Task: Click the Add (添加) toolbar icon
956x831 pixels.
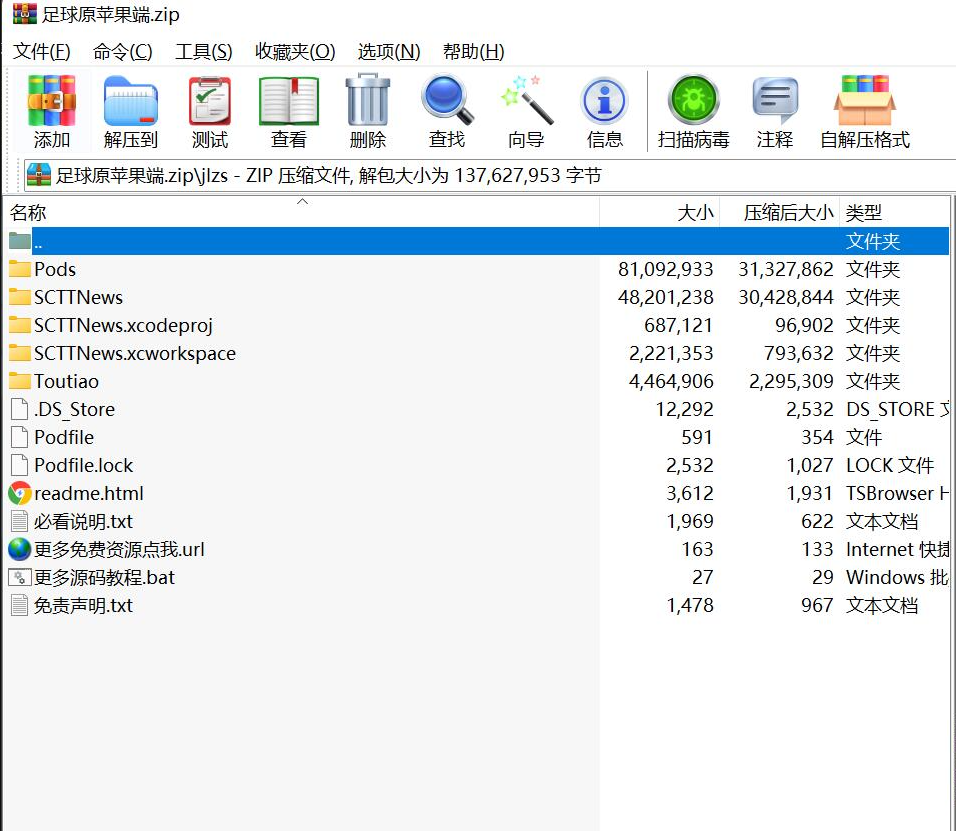Action: click(52, 112)
